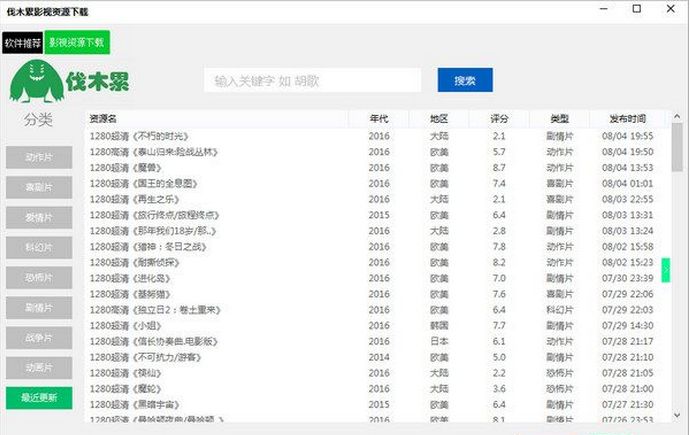Sort by the 发布时间 column header
The width and height of the screenshot is (690, 435).
click(628, 119)
